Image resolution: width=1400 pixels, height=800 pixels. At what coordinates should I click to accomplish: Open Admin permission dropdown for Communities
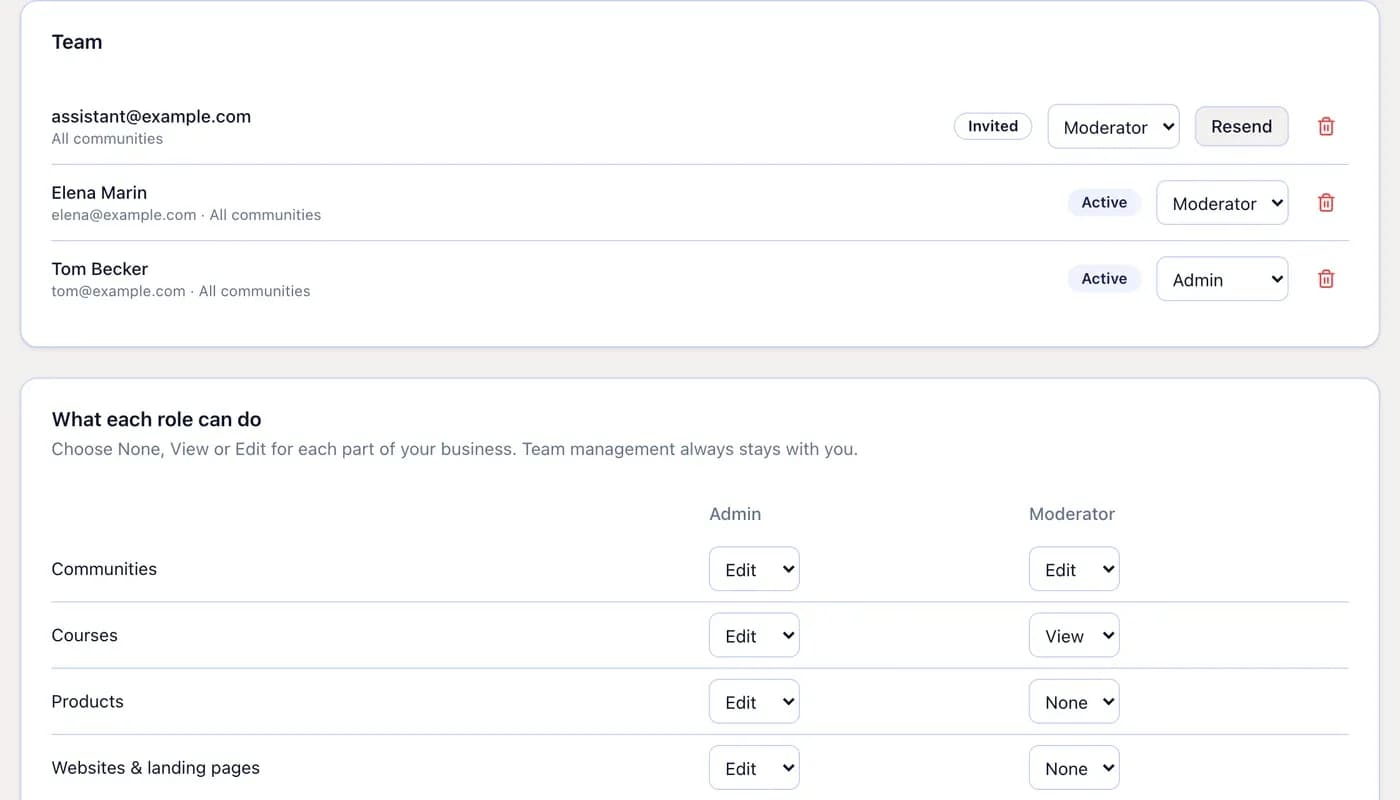point(754,569)
